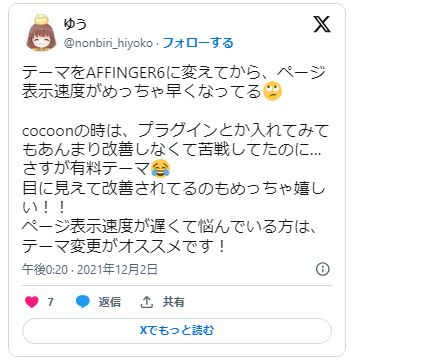Viewport: 446px width, 363px height.
Task: Select the 返信 reply label
Action: coord(109,302)
